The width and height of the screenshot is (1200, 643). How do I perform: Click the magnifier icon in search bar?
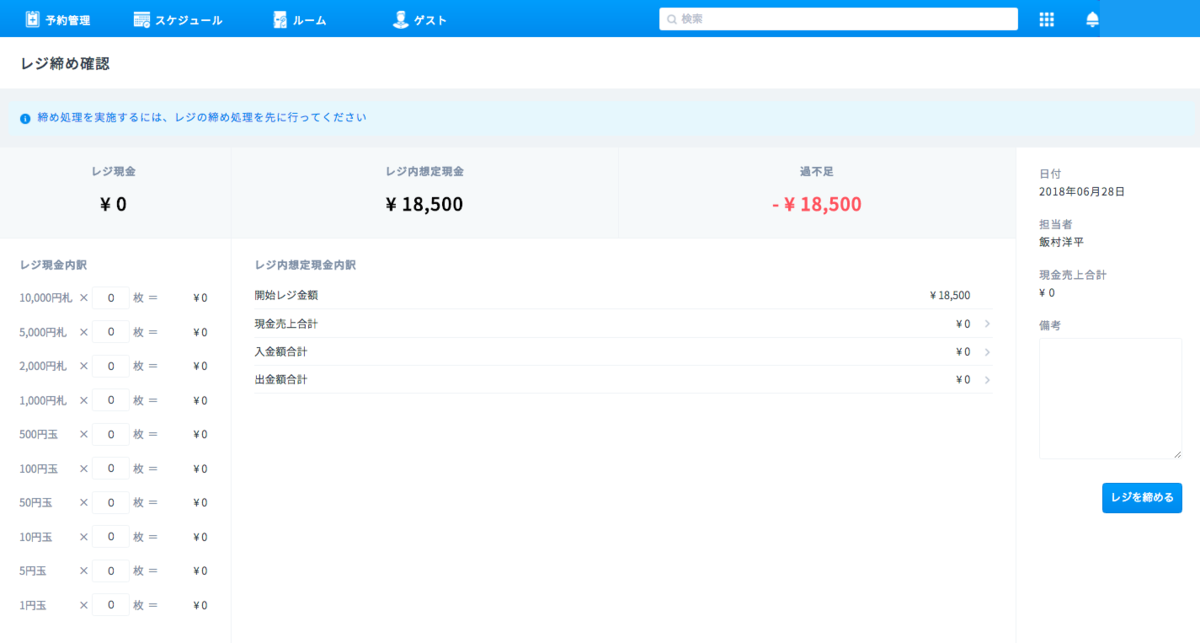click(x=672, y=19)
